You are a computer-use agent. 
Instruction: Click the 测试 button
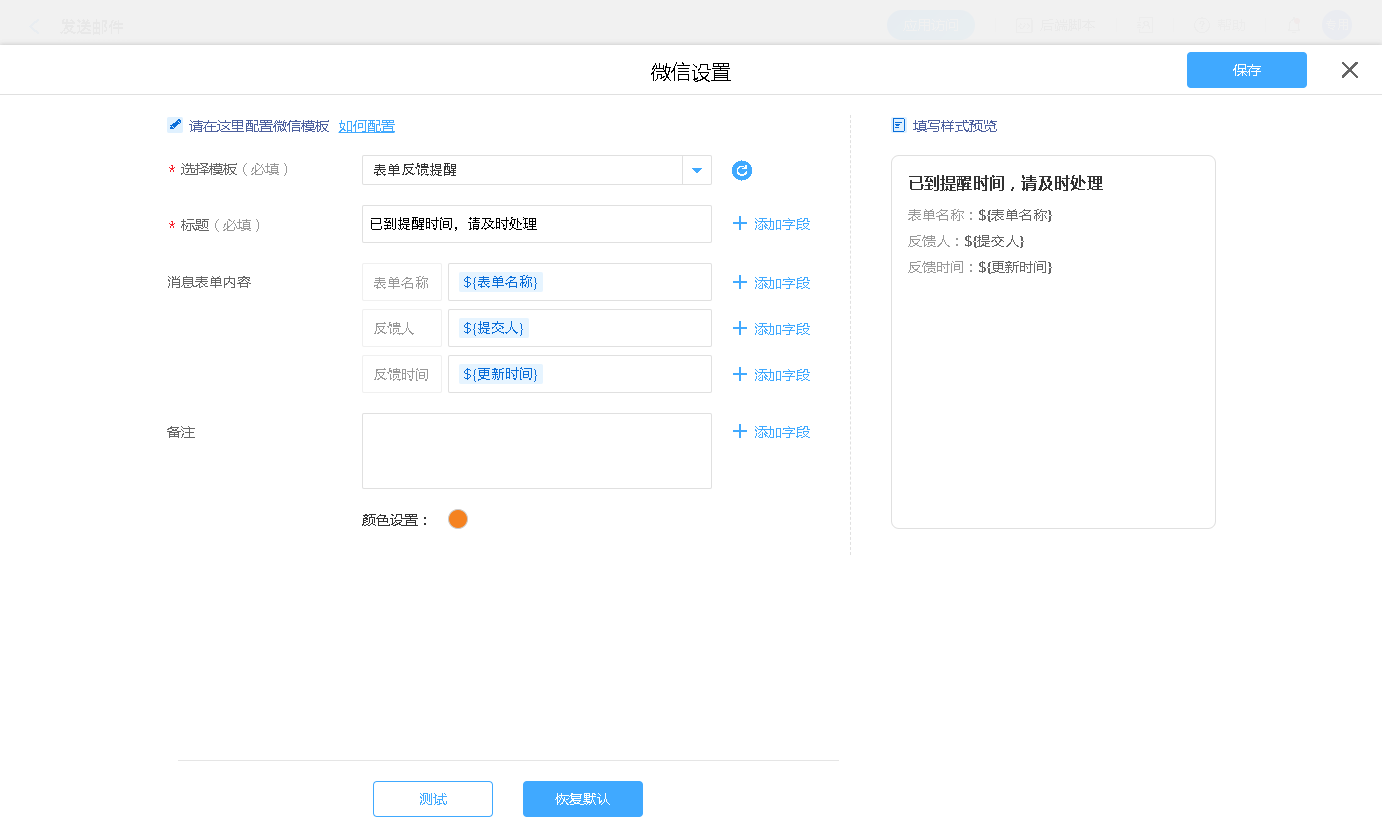pyautogui.click(x=433, y=799)
